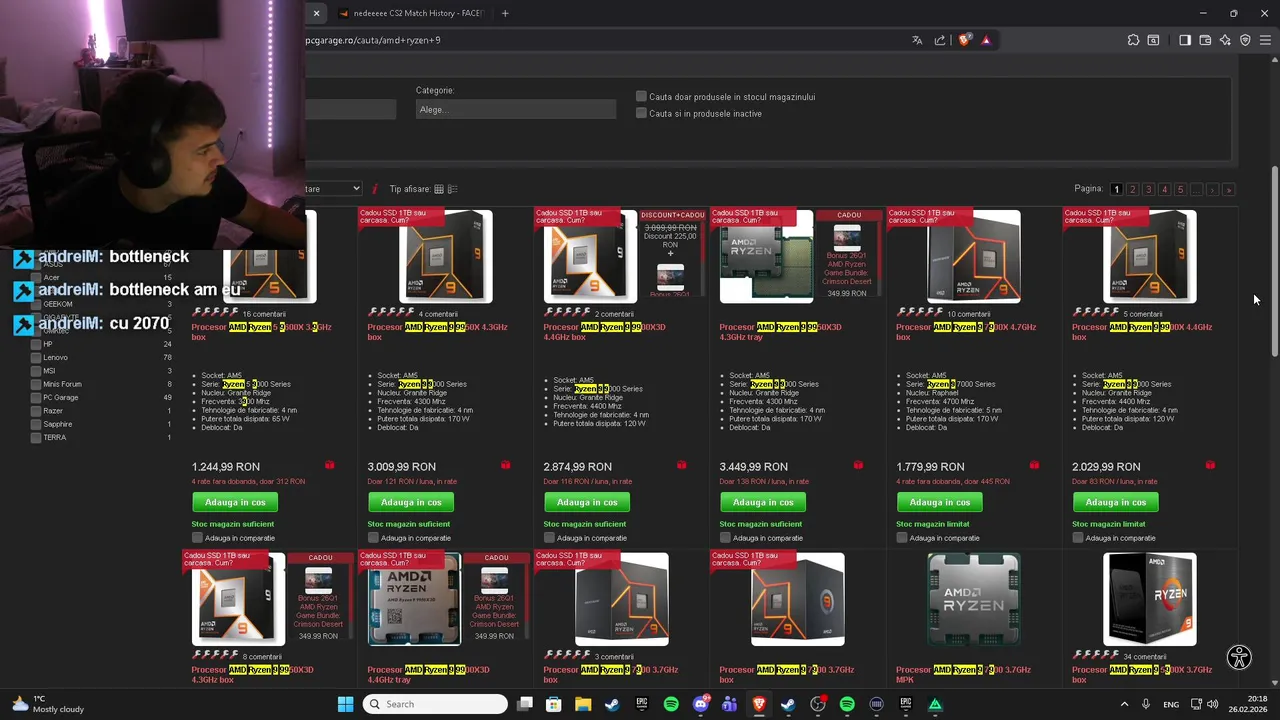Tick 'Adauga in comparatie' under 3.009,99 RON product
This screenshot has width=1280, height=720.
374,538
